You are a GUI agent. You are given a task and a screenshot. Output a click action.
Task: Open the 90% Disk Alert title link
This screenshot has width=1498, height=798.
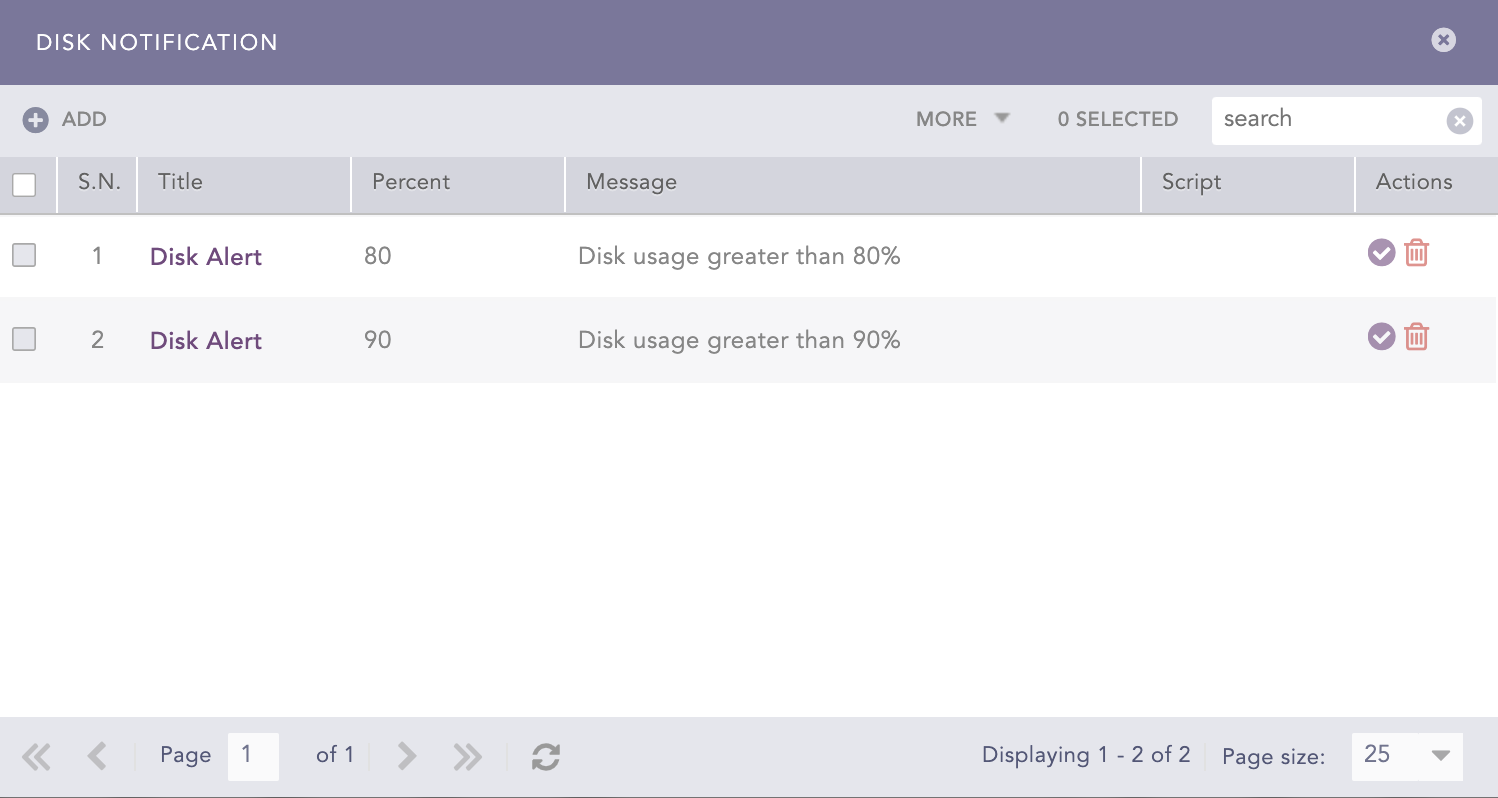tap(206, 341)
